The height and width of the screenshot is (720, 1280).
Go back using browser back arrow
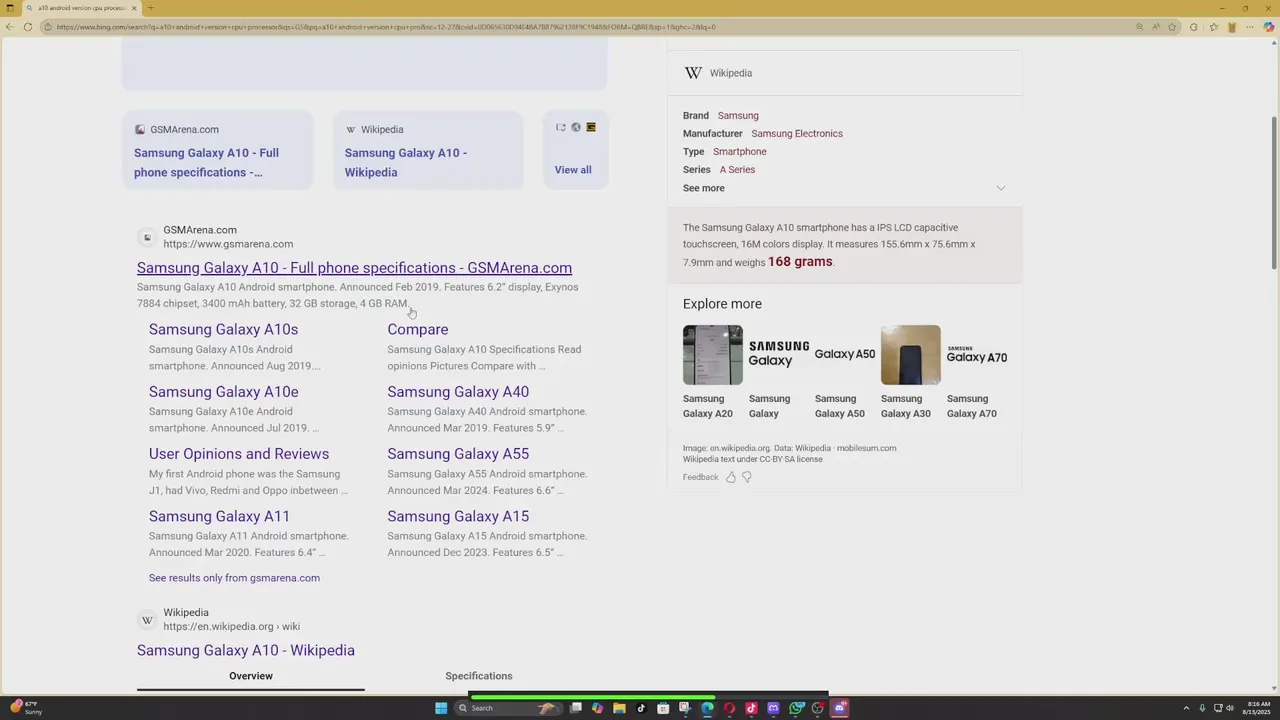tap(9, 27)
